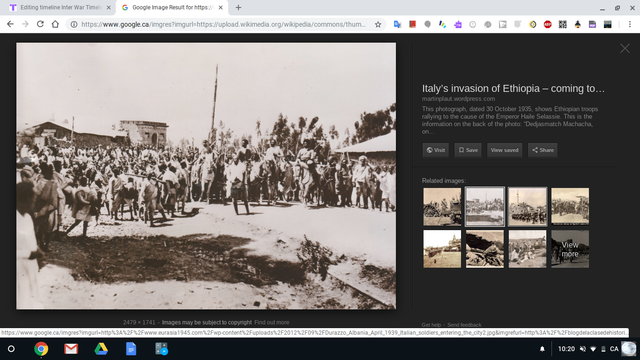Close the Editing timeline Inter War tab
Screen dimensions: 640x360
tap(109, 7)
